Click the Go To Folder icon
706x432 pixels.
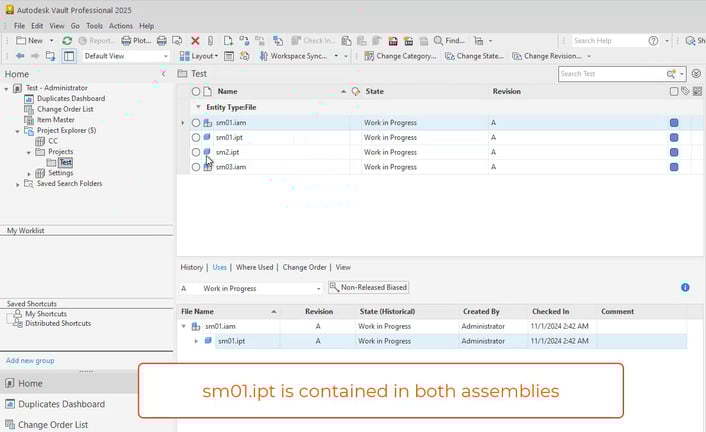coord(51,56)
